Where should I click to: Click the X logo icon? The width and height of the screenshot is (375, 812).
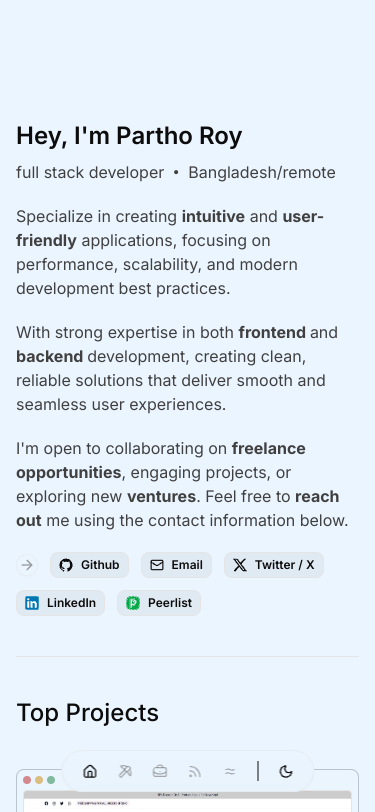pyautogui.click(x=240, y=565)
